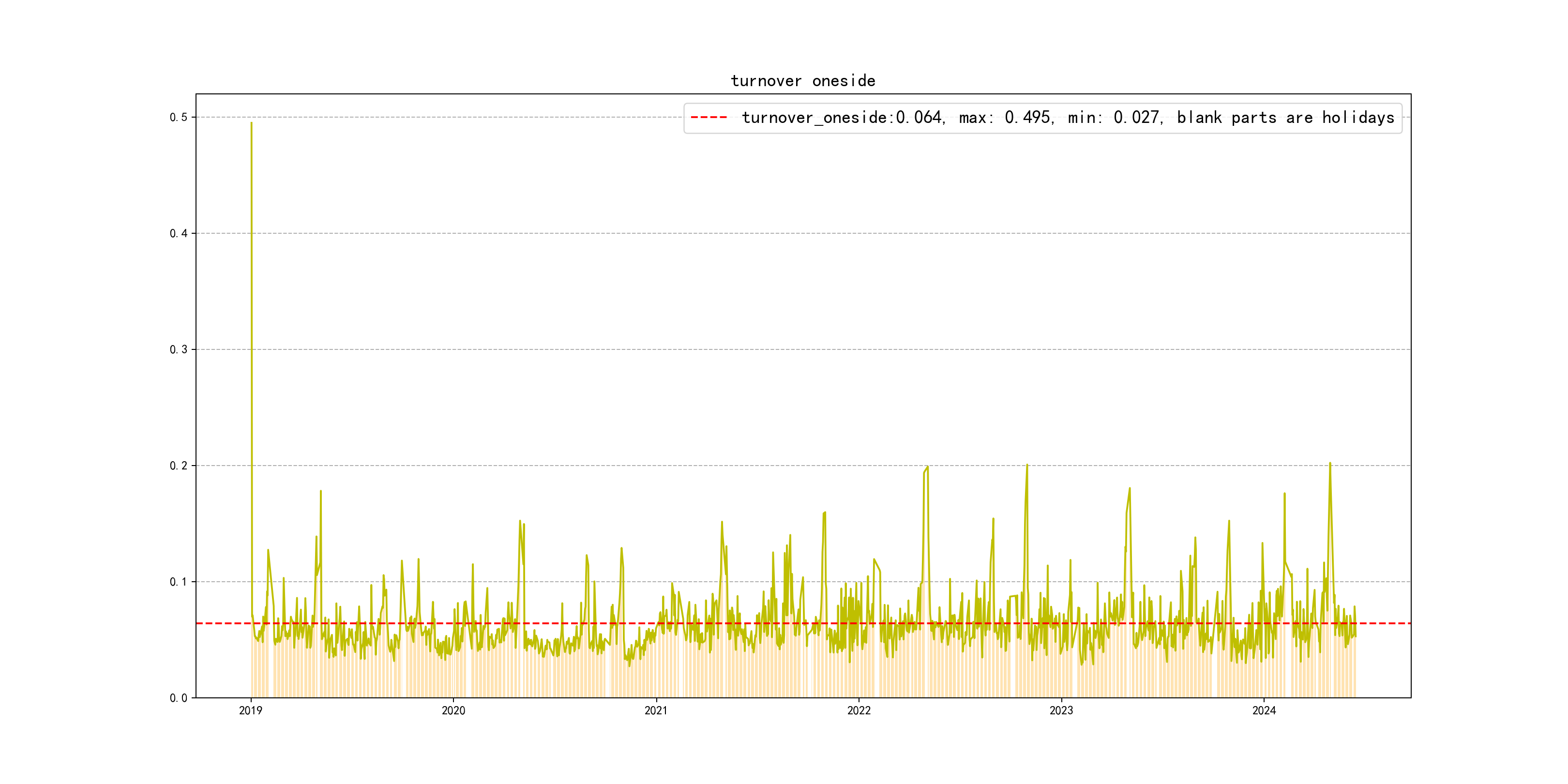Click the 0.2 peak in mid-2022
The height and width of the screenshot is (784, 1568).
(927, 467)
